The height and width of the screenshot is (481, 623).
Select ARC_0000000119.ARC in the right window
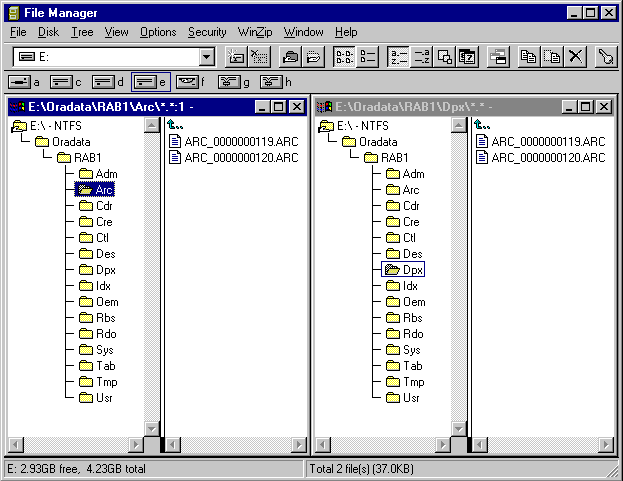click(548, 141)
